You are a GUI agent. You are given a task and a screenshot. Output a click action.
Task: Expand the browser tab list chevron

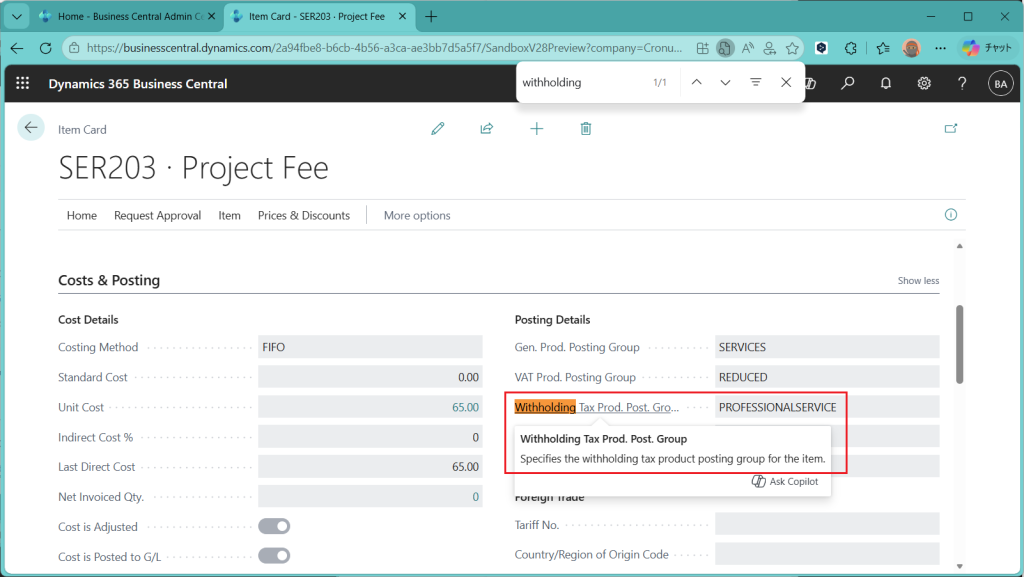point(16,17)
